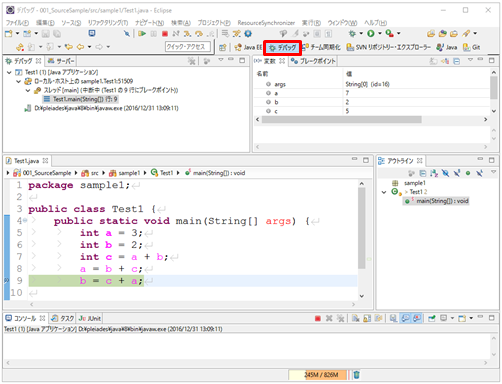Click the Step Into icon

tap(187, 34)
